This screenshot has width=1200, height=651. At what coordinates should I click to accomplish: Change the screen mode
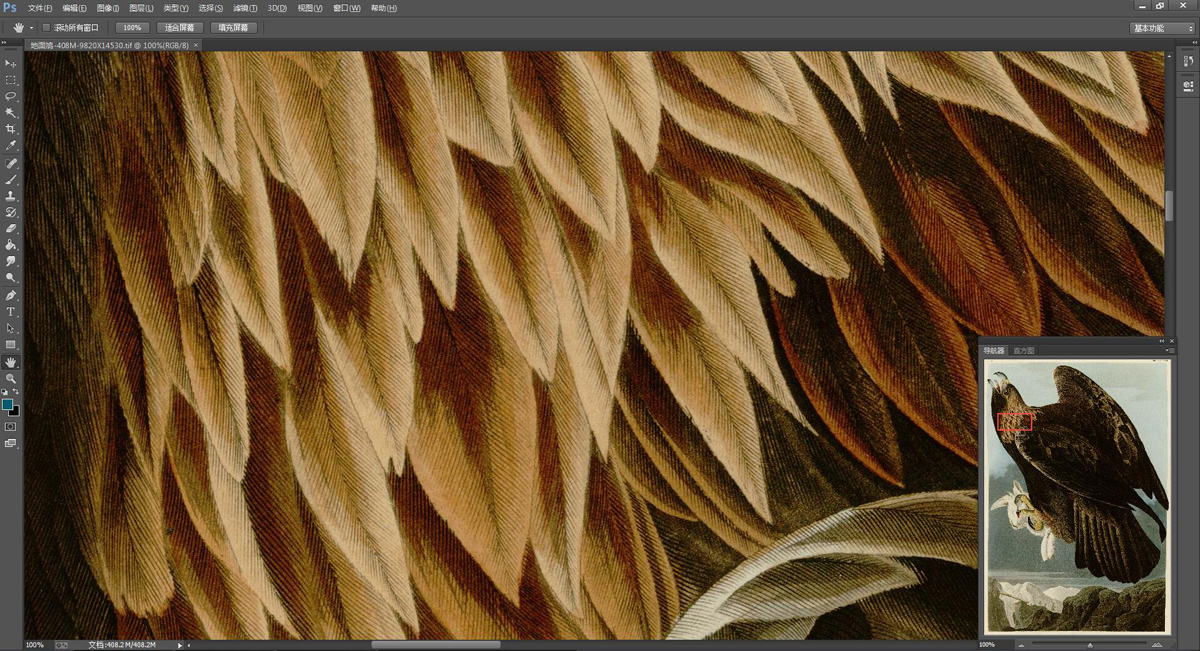click(x=11, y=443)
